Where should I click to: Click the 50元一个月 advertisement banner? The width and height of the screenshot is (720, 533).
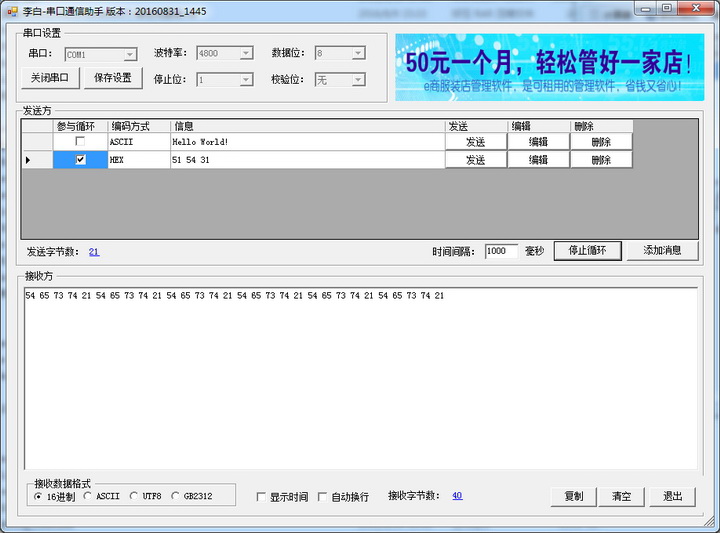tap(549, 67)
